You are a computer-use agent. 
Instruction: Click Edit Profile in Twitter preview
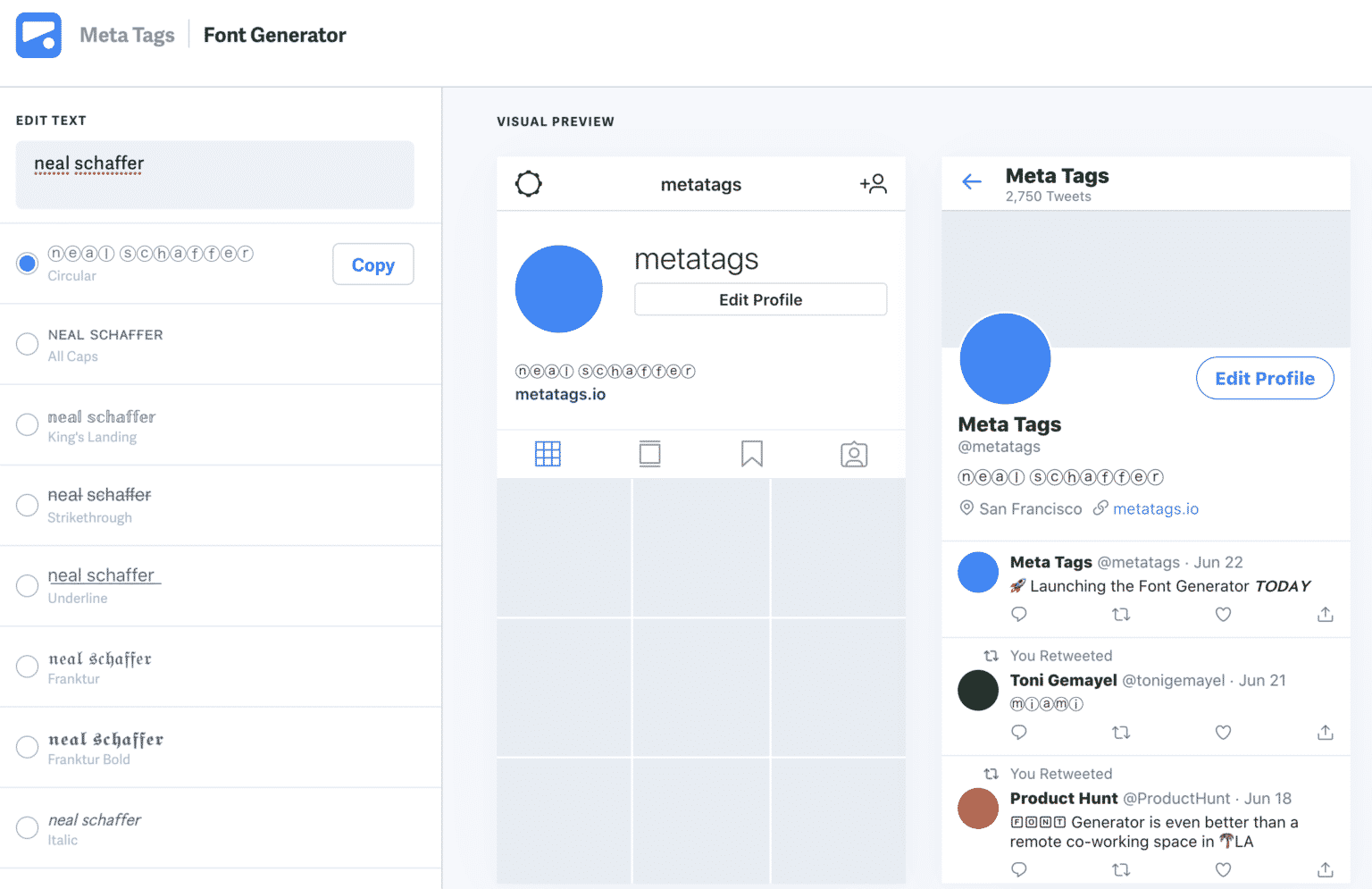pos(1264,378)
